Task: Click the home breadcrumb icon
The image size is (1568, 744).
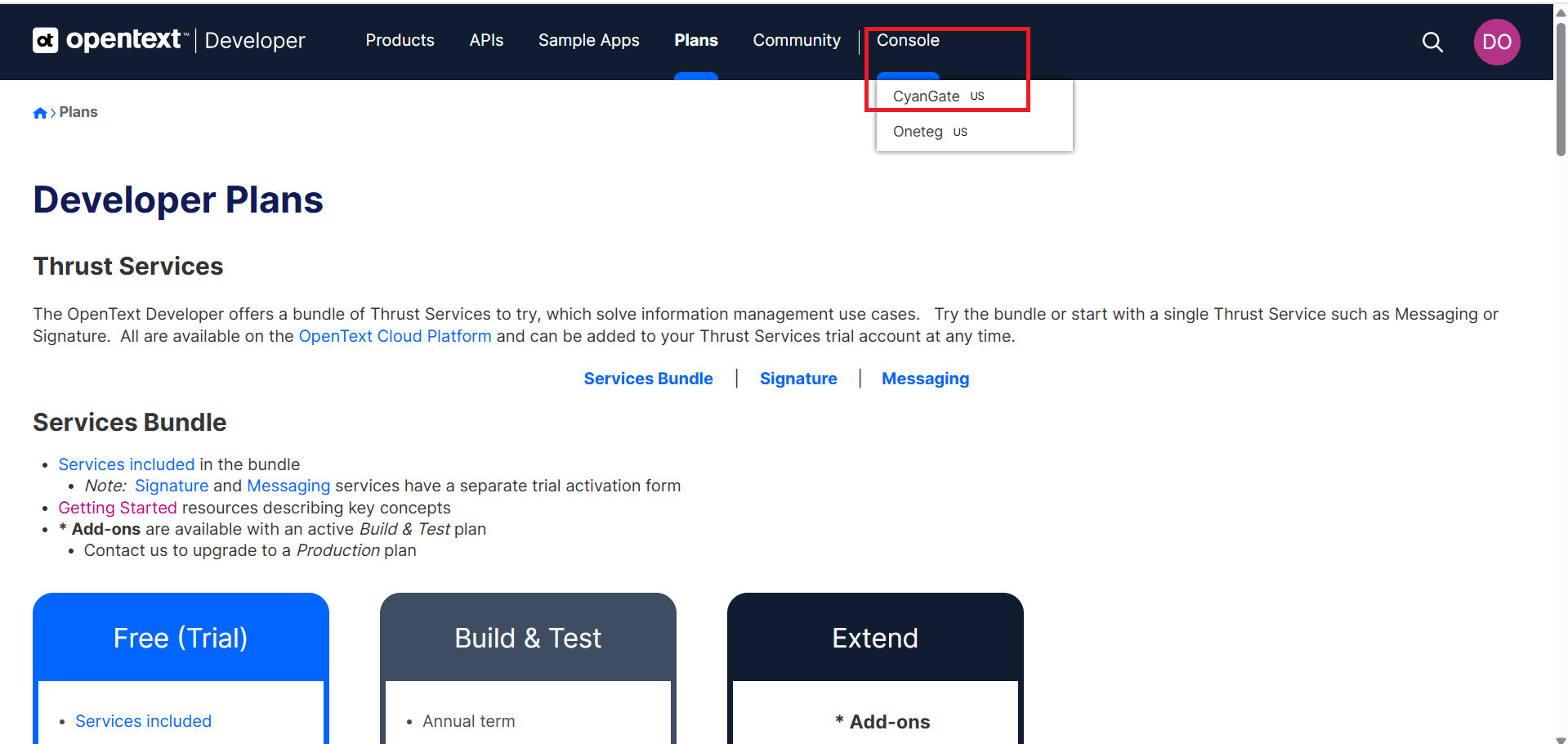Action: [x=40, y=113]
